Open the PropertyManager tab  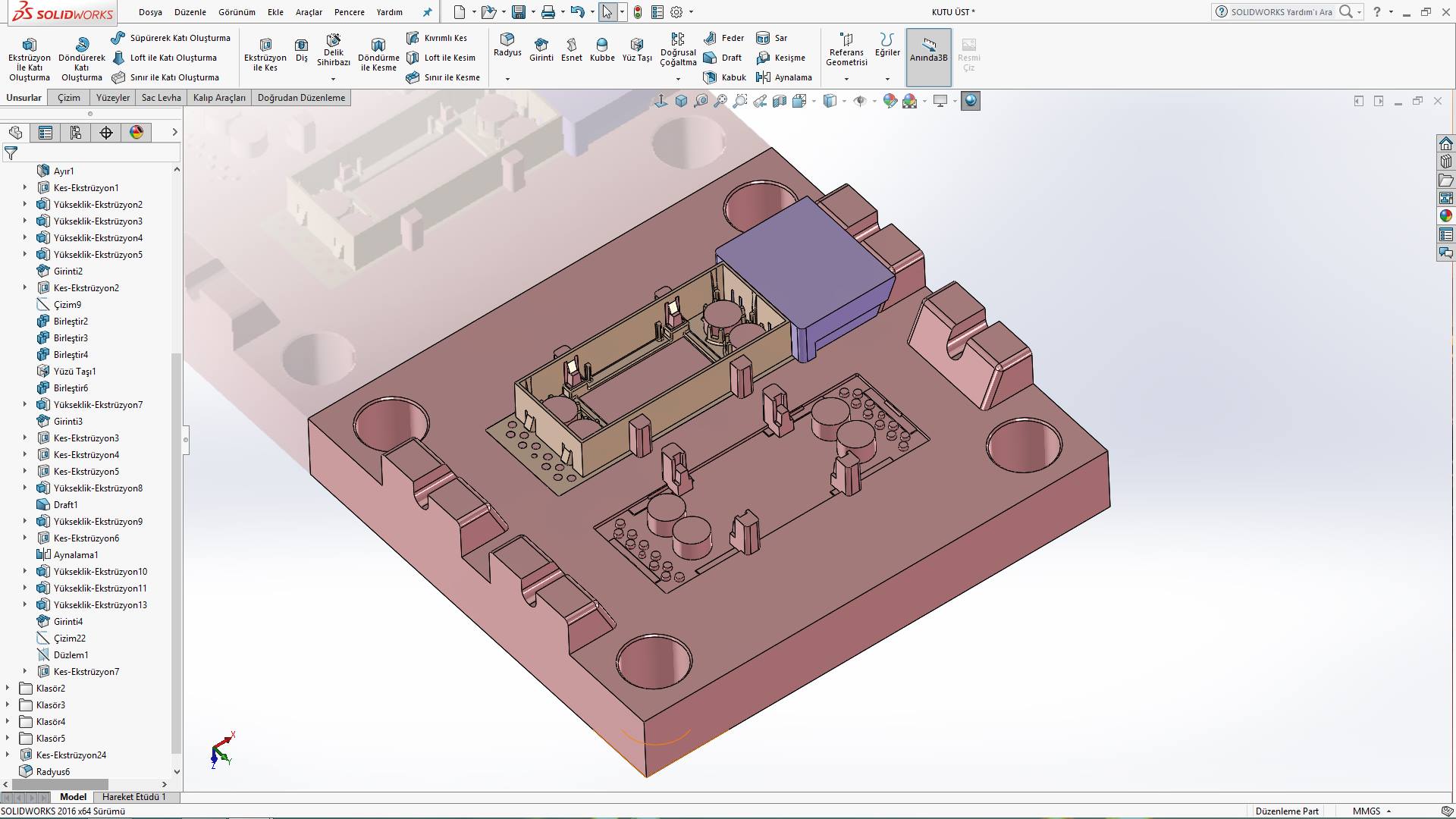click(45, 133)
